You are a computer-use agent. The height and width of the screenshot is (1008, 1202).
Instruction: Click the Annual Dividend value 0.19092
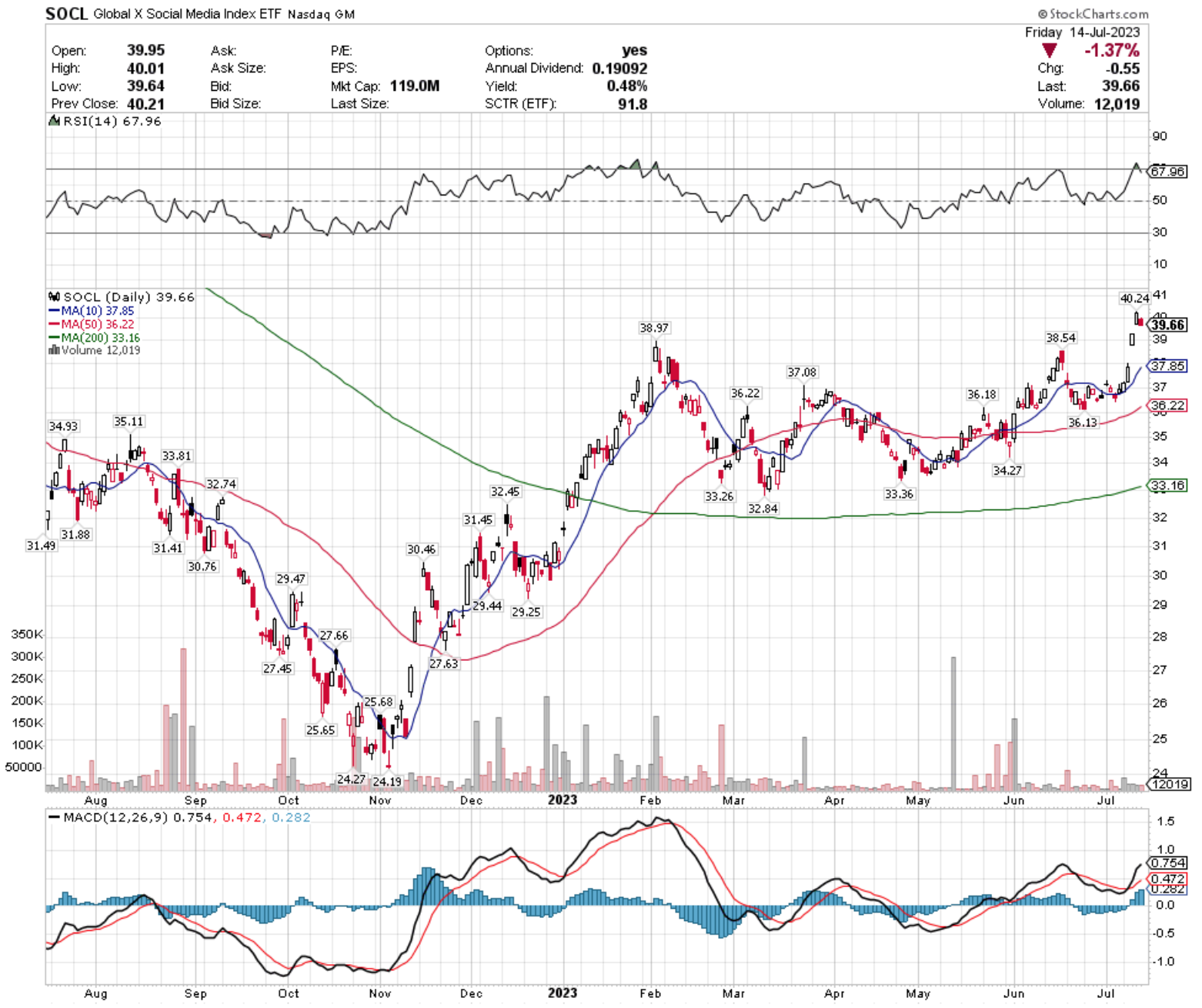619,68
